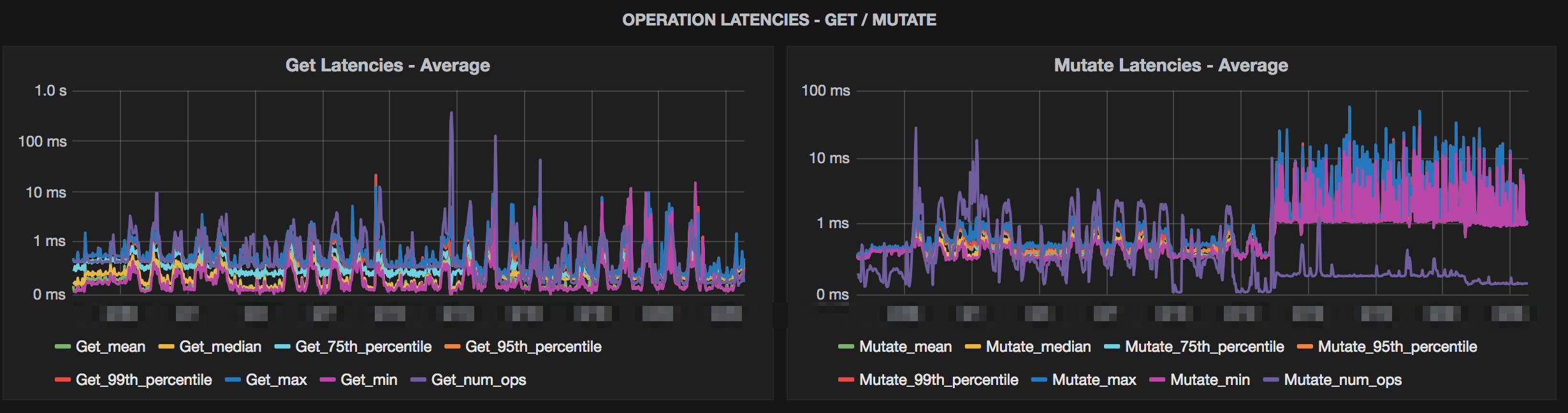Toggle Get_median legend entry
The width and height of the screenshot is (1568, 413).
(x=220, y=347)
